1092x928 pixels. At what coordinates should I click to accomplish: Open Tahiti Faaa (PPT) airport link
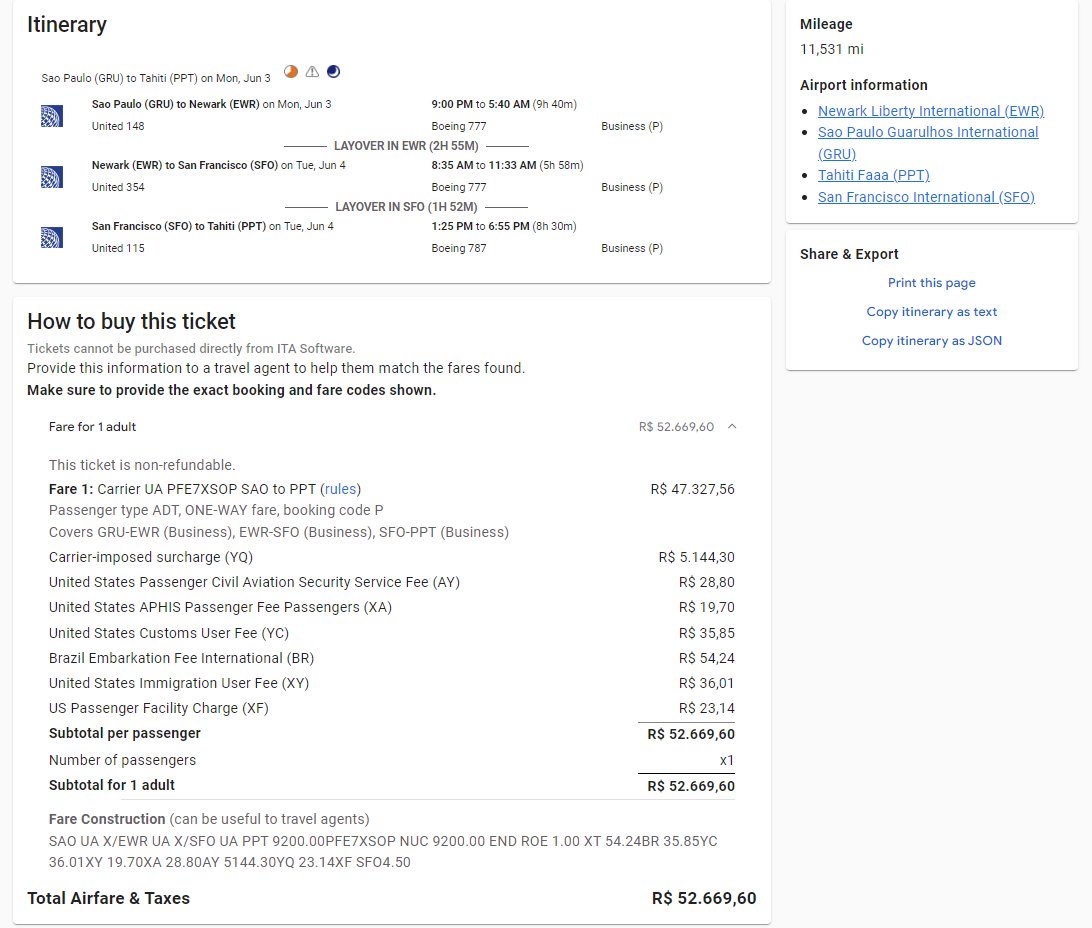pyautogui.click(x=873, y=175)
